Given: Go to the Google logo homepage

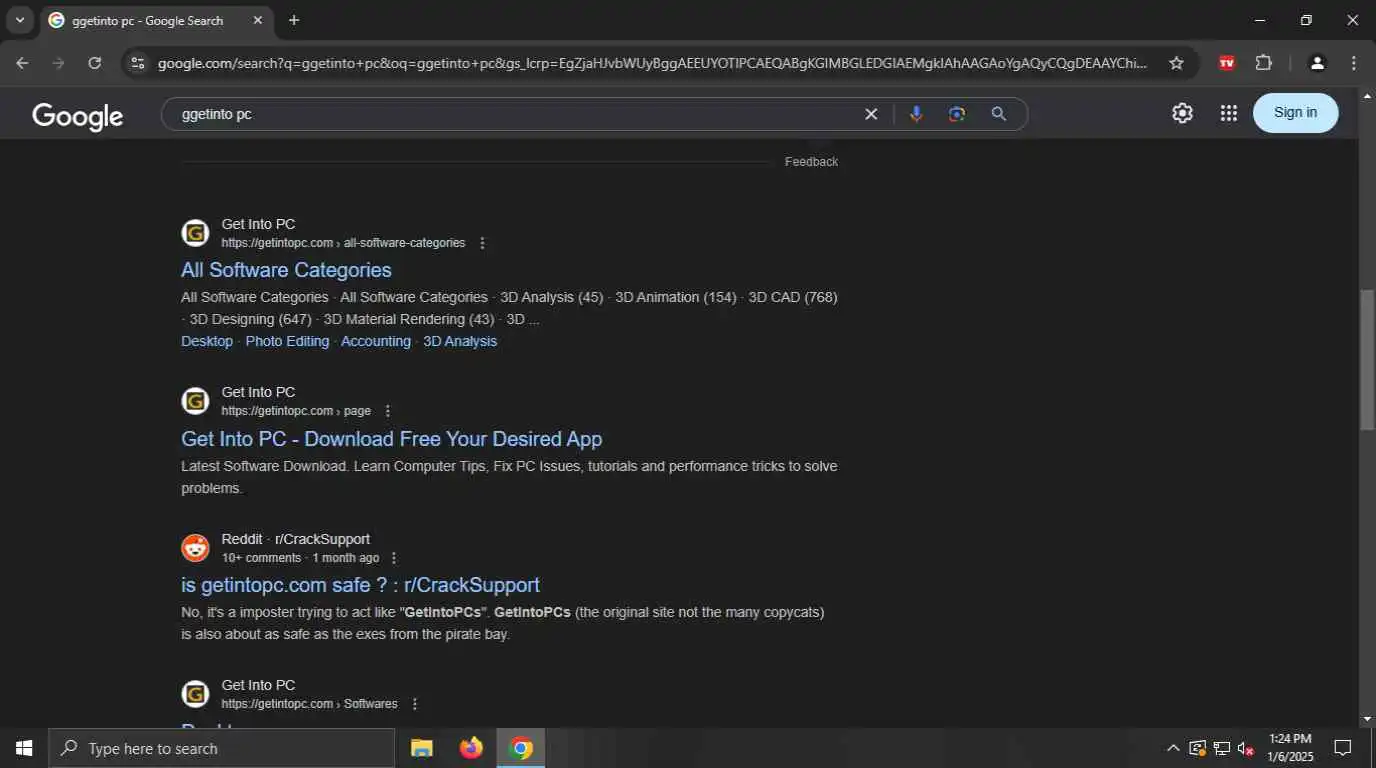Looking at the screenshot, I should tap(78, 116).
